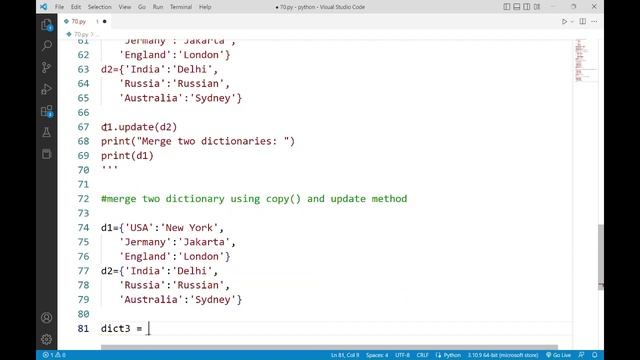Run the Python file with play button
Image resolution: width=640 pixels, height=360 pixels.
tap(564, 22)
